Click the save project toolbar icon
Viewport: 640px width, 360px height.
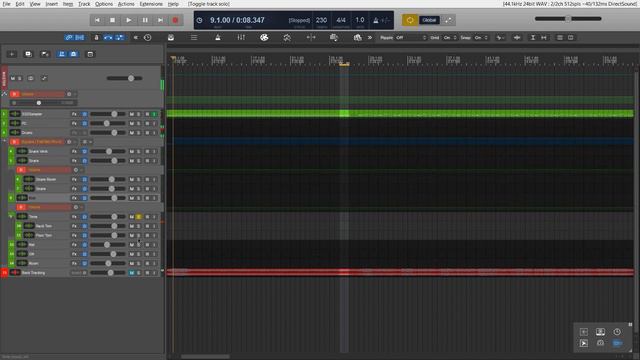(171, 38)
